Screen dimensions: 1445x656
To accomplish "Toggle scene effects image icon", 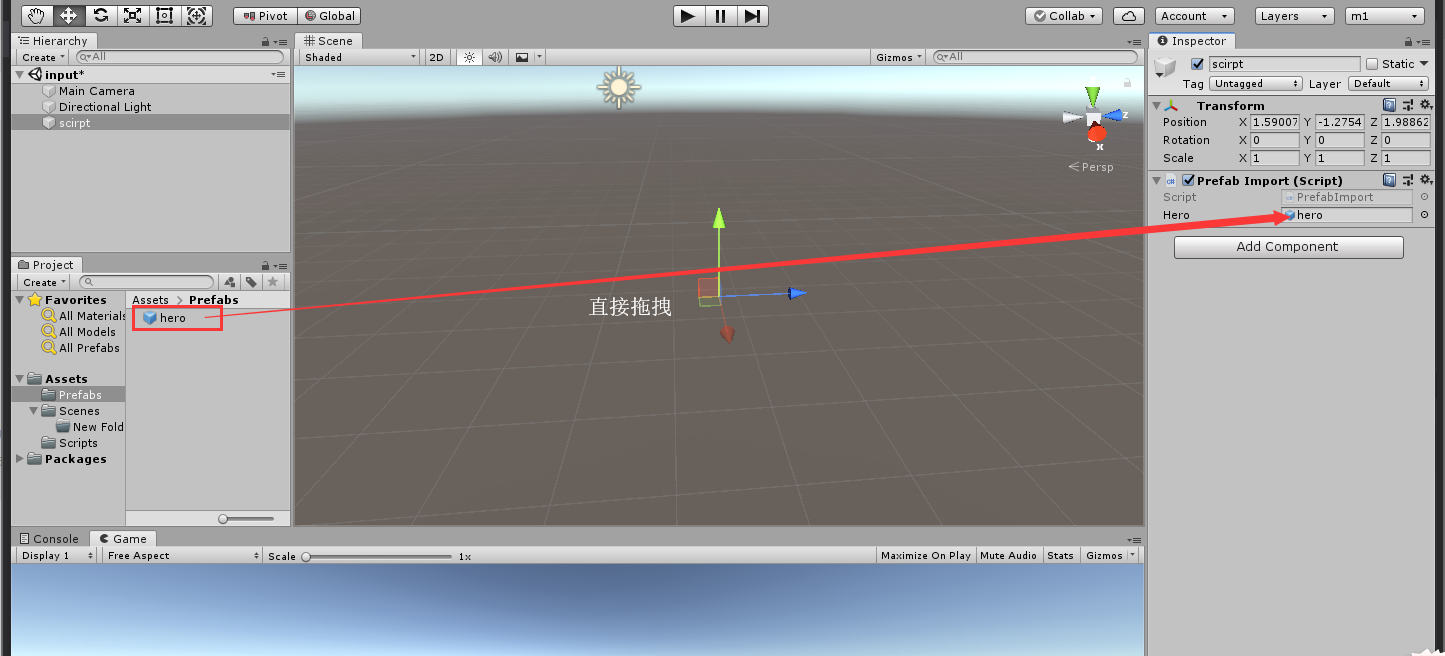I will pyautogui.click(x=522, y=57).
